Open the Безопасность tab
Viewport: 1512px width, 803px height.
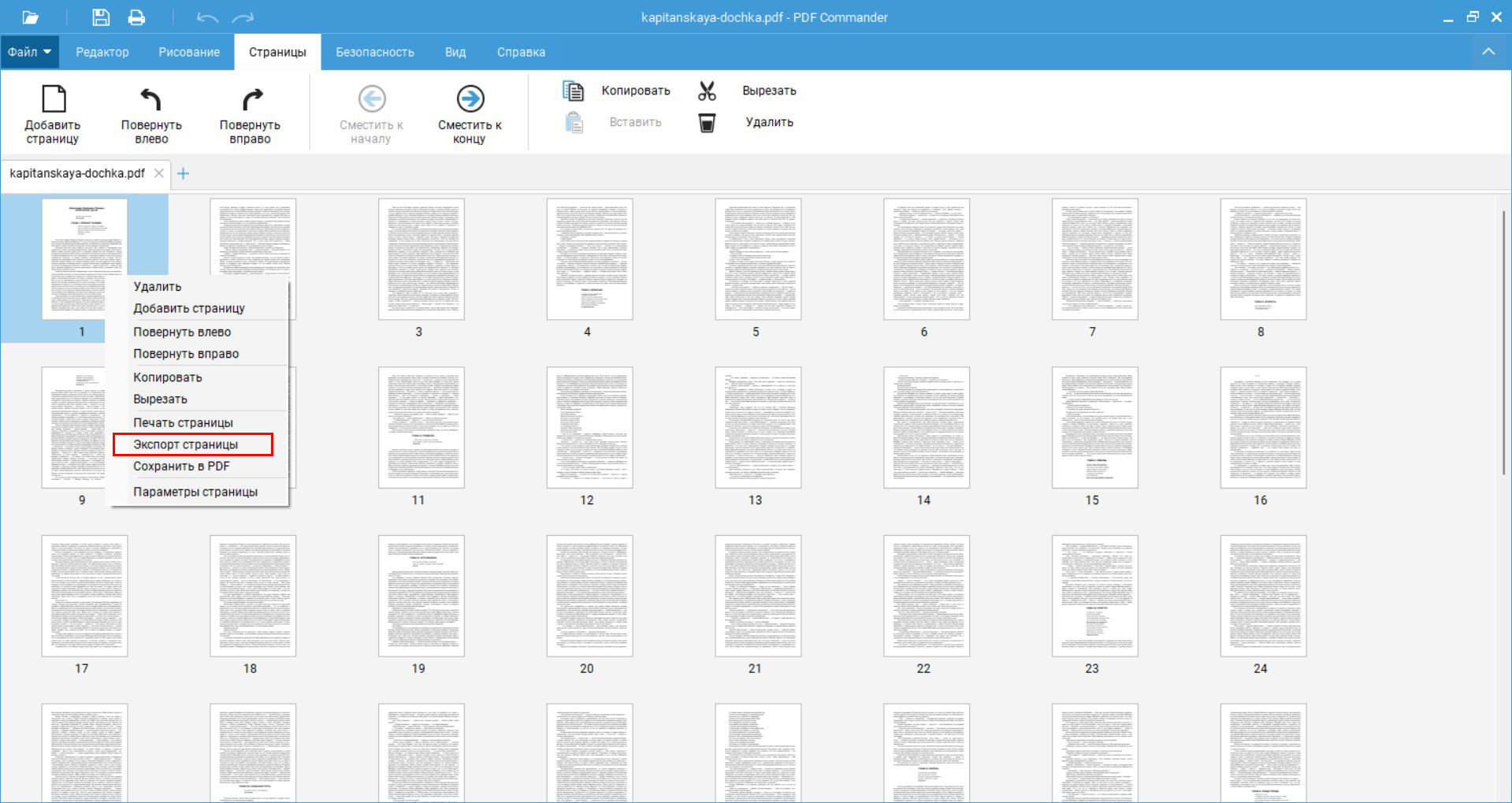point(375,52)
